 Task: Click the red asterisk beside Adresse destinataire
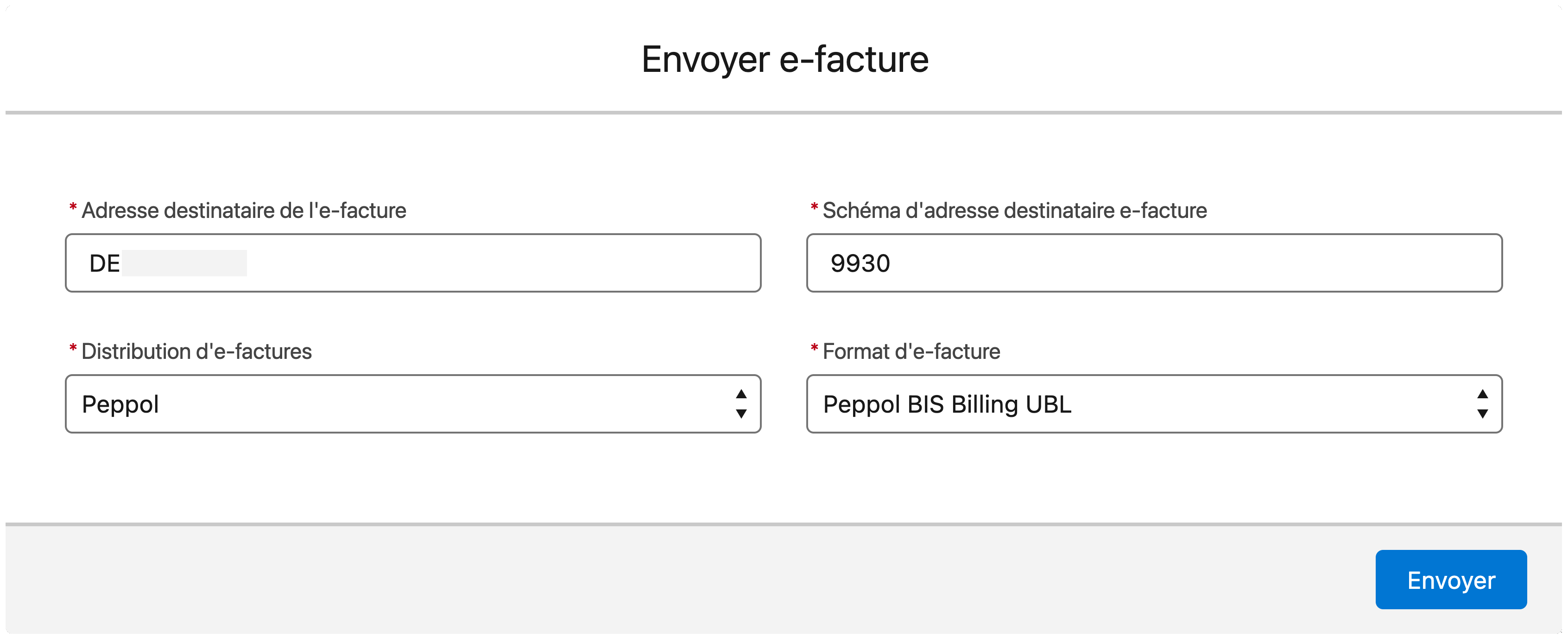click(73, 208)
